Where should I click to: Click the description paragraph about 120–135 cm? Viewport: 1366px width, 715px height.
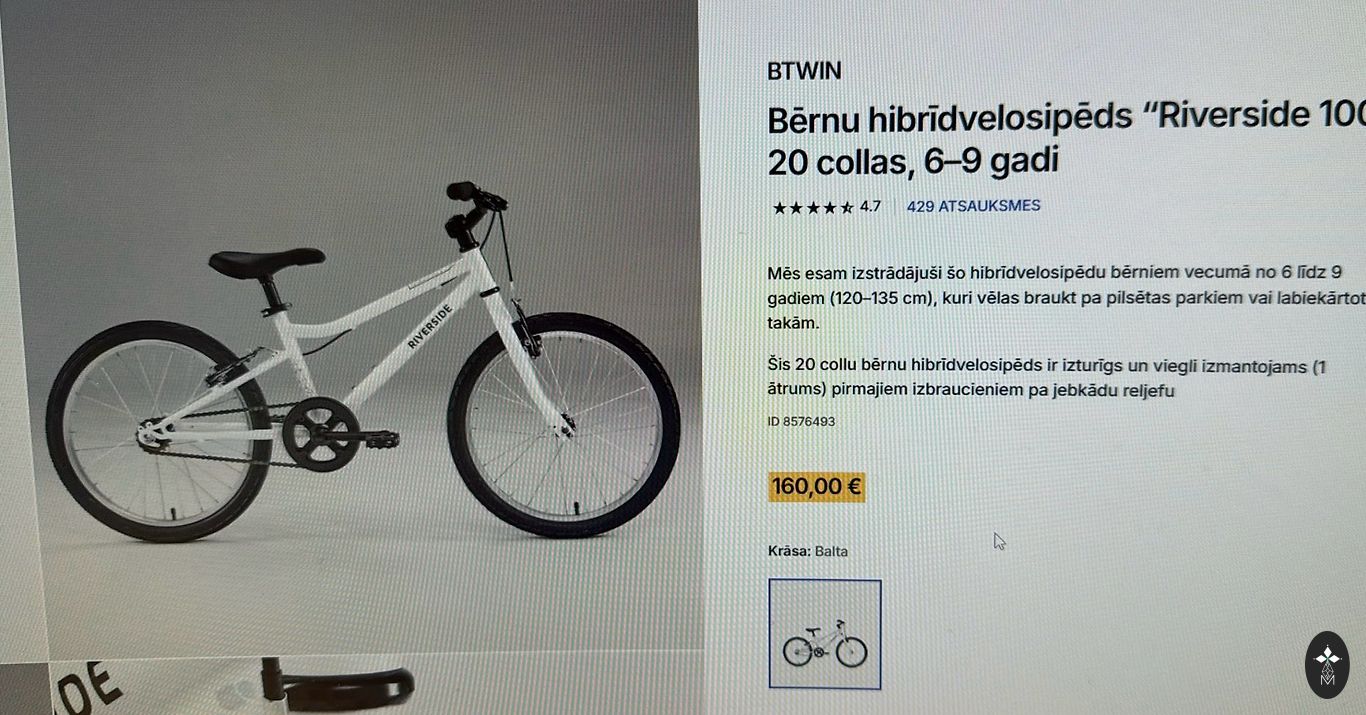click(x=1066, y=298)
